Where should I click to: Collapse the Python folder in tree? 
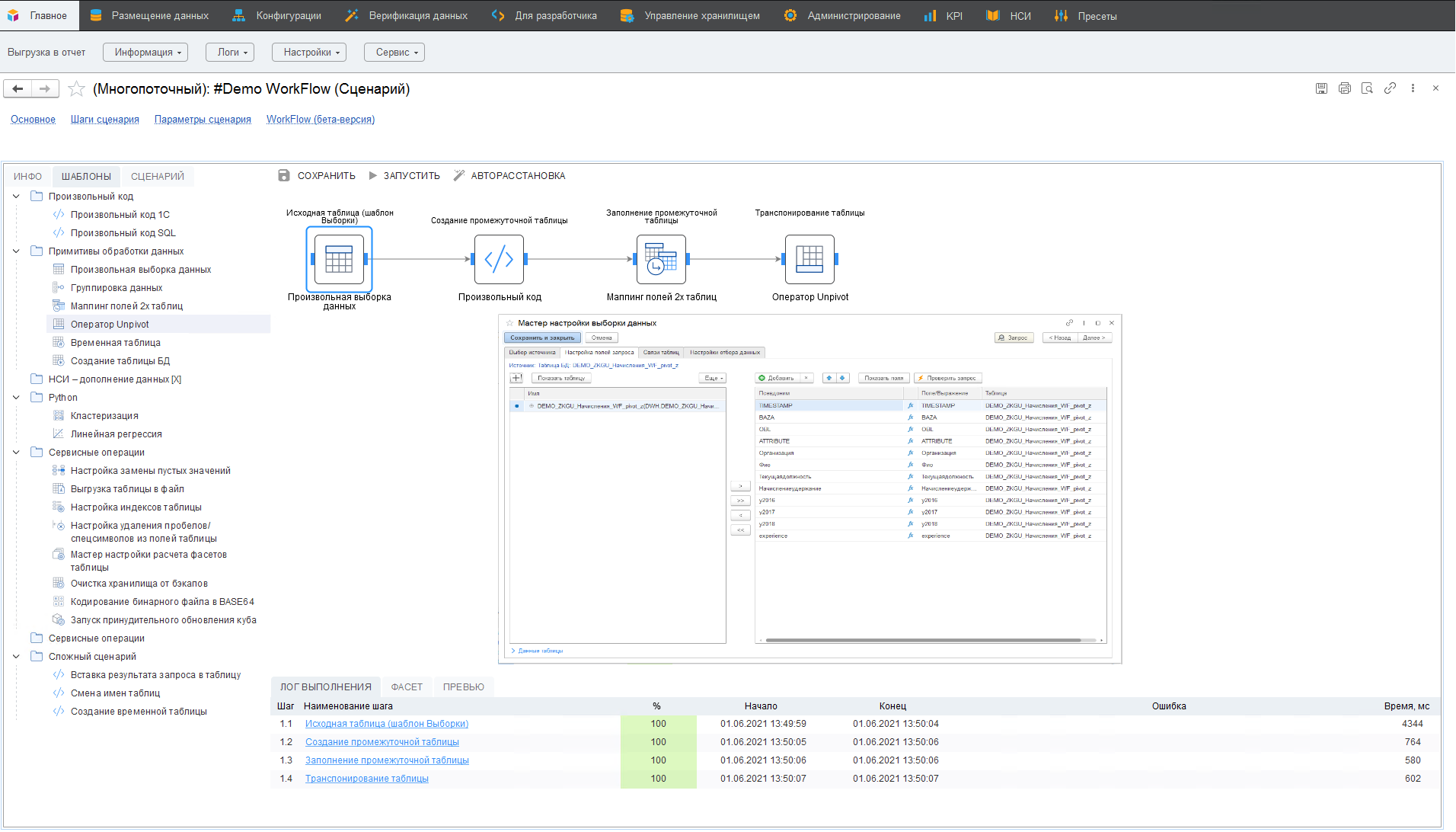(16, 398)
